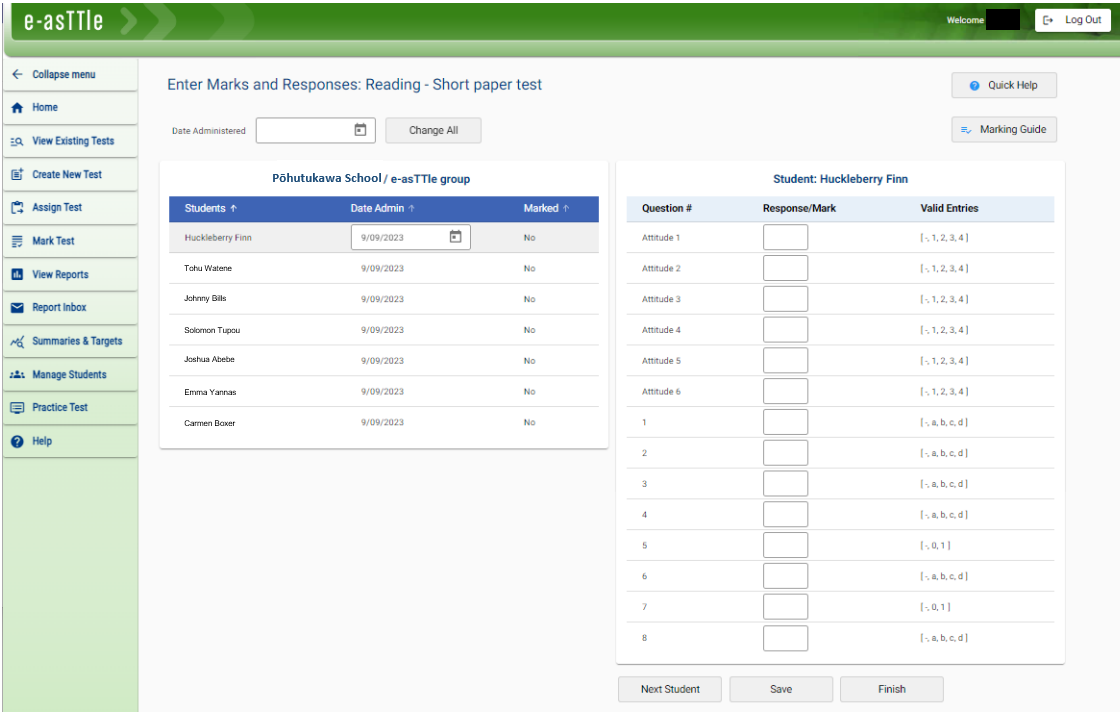Open calendar in Huckleberry Finn's date field
Image resolution: width=1120 pixels, height=712 pixels.
[455, 237]
